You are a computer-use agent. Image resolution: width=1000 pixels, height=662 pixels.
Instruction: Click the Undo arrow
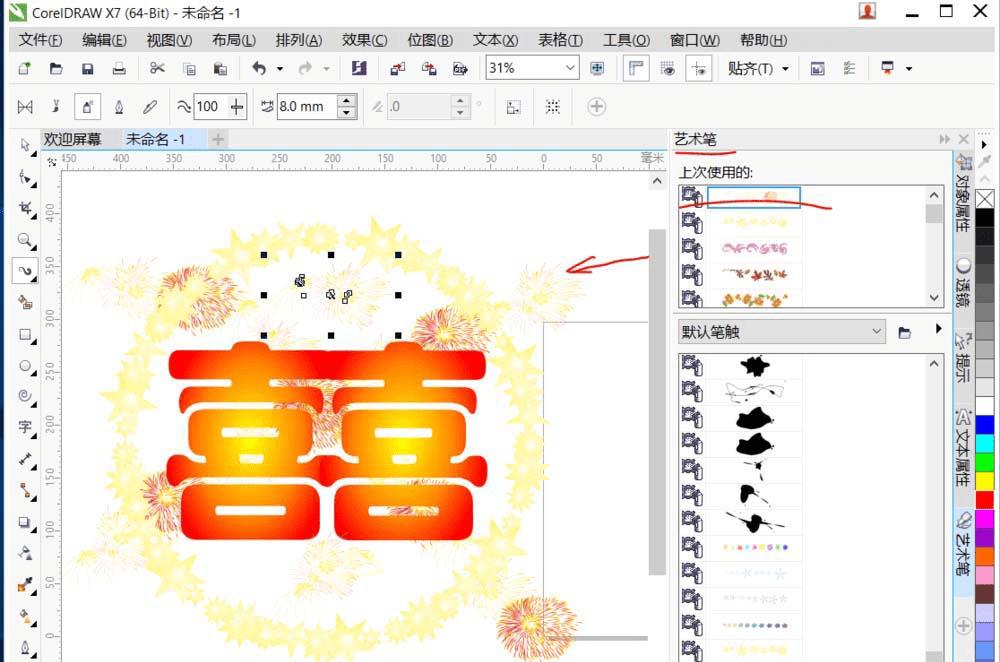pyautogui.click(x=259, y=68)
